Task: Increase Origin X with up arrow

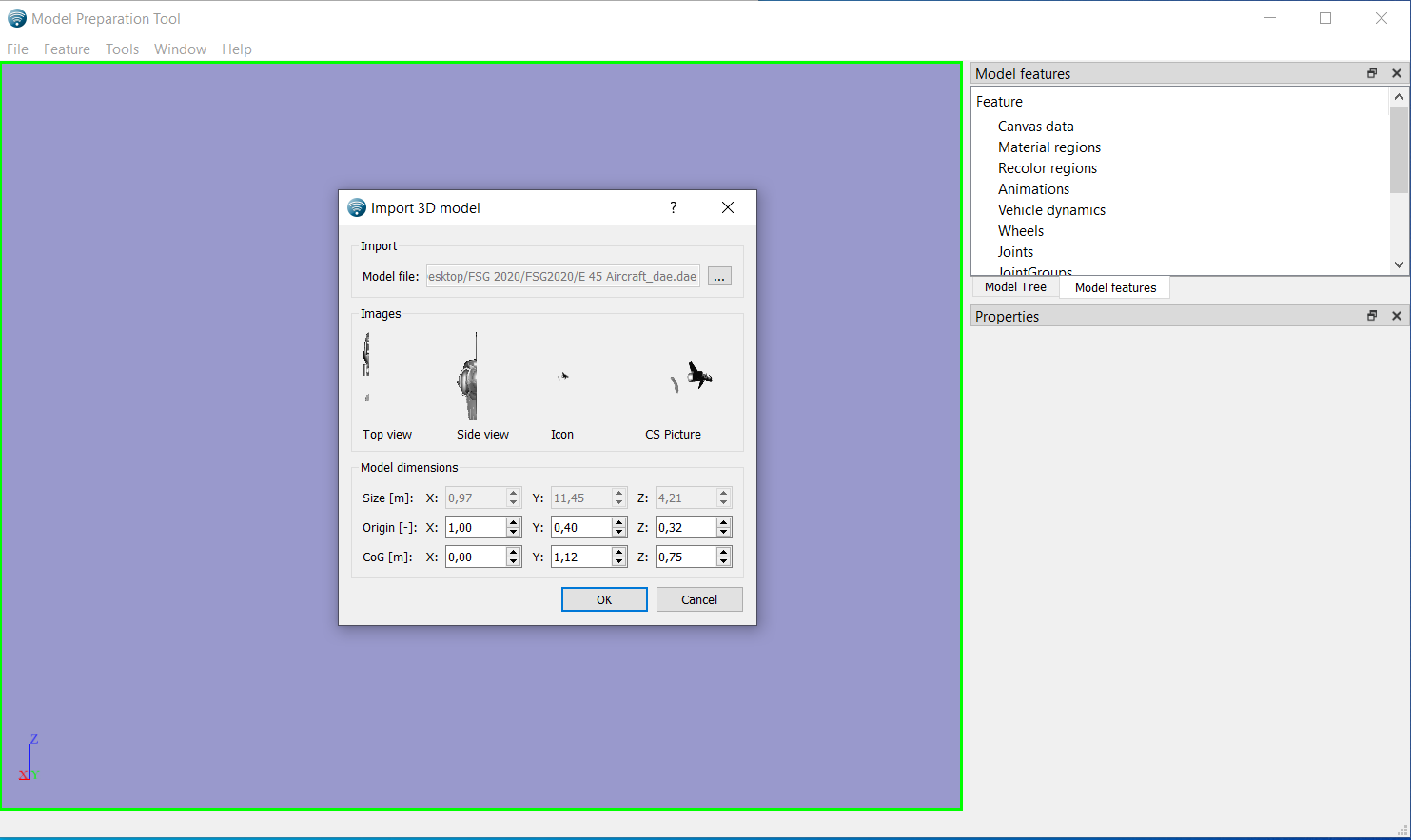Action: tap(514, 522)
